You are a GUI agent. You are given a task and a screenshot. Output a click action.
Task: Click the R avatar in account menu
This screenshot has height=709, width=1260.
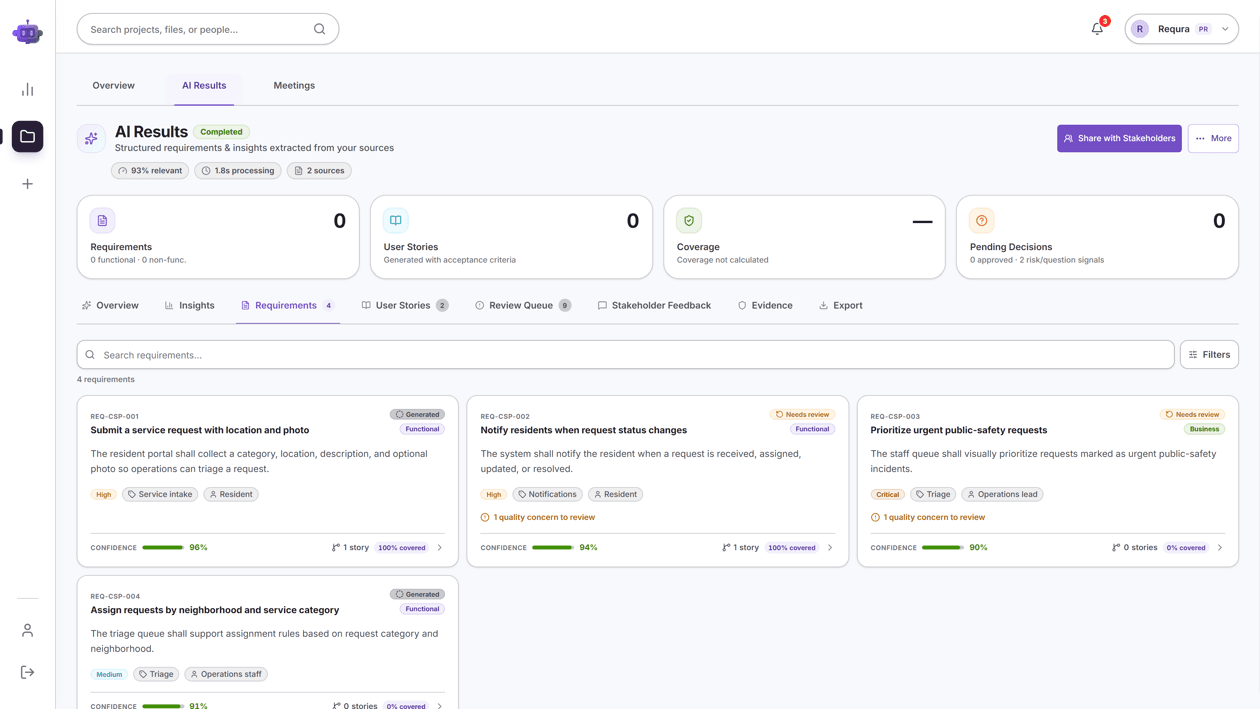[1140, 29]
